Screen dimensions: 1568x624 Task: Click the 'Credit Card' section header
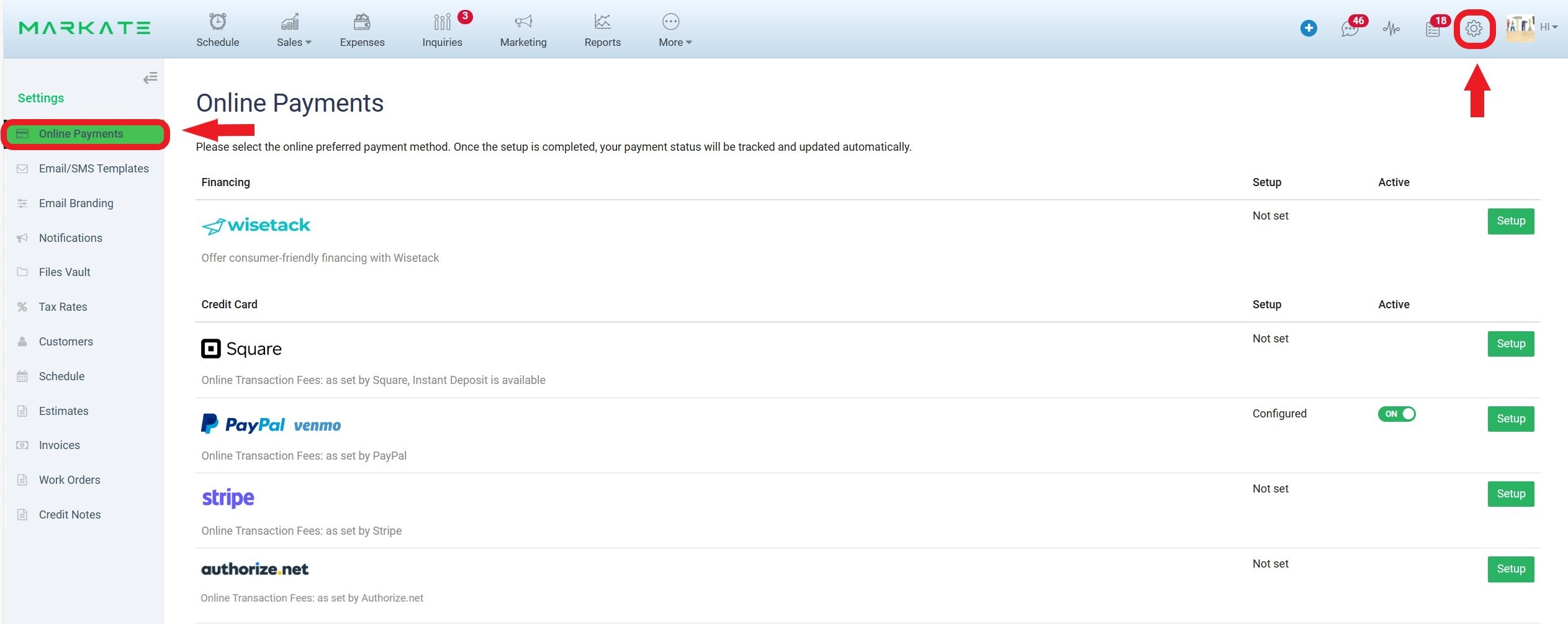click(x=229, y=305)
